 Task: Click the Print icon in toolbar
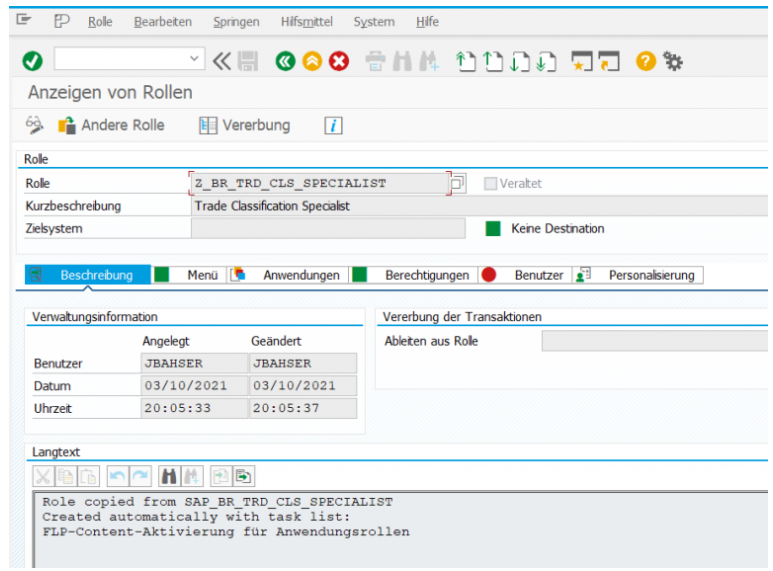pos(375,62)
